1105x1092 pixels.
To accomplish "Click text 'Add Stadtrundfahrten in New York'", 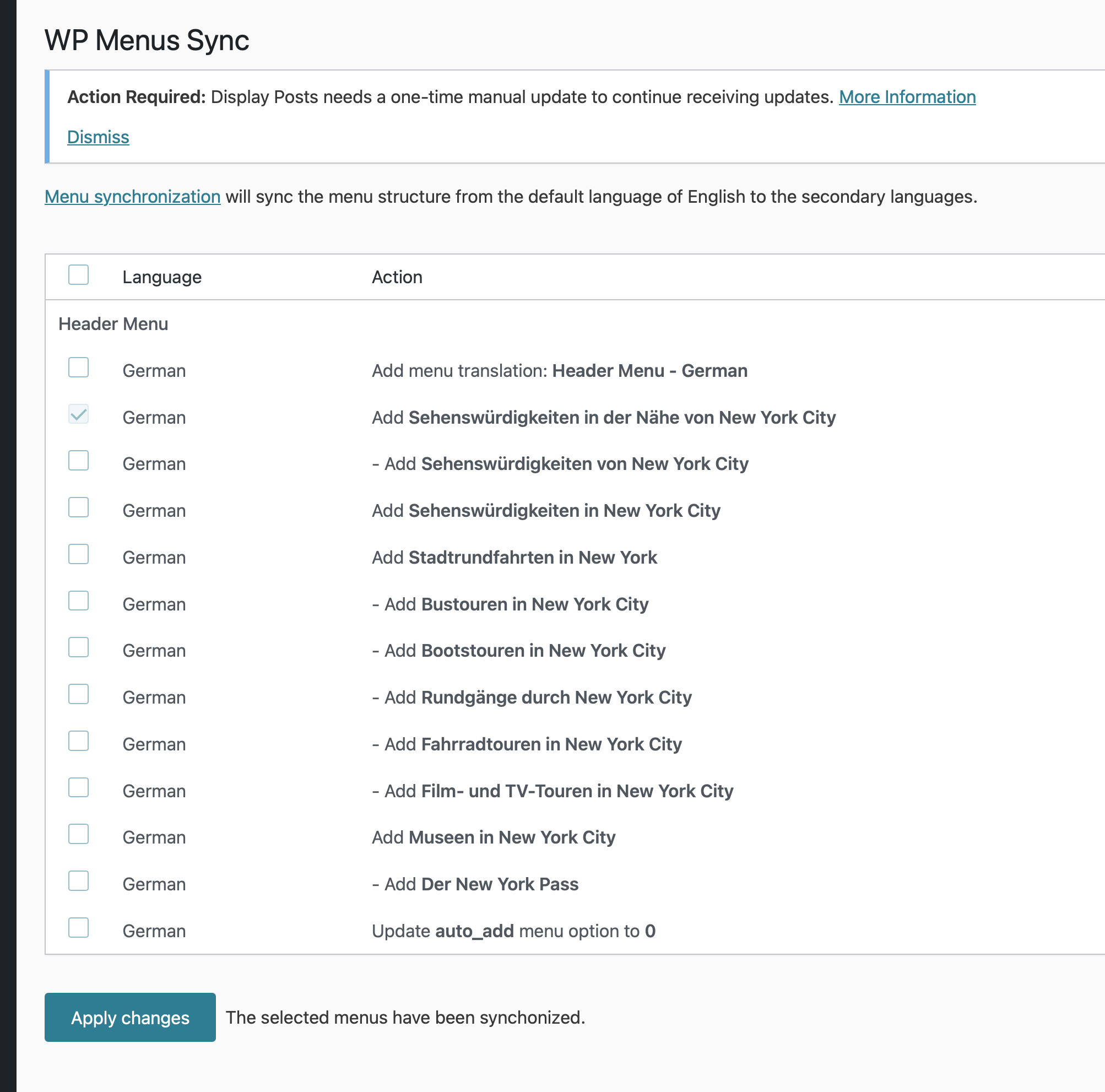I will pyautogui.click(x=514, y=557).
